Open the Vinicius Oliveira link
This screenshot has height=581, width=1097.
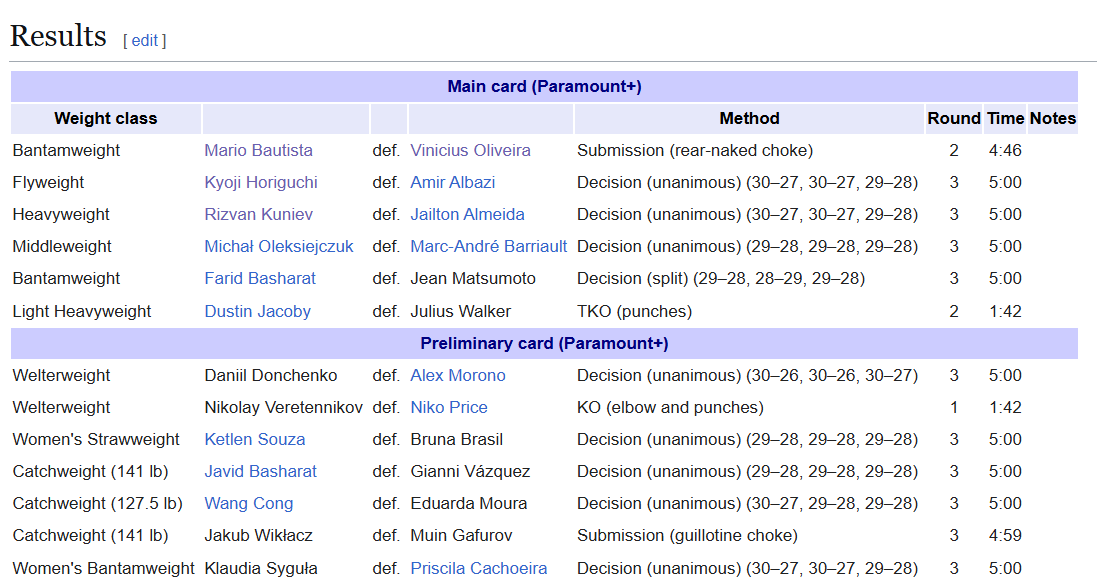pyautogui.click(x=470, y=150)
